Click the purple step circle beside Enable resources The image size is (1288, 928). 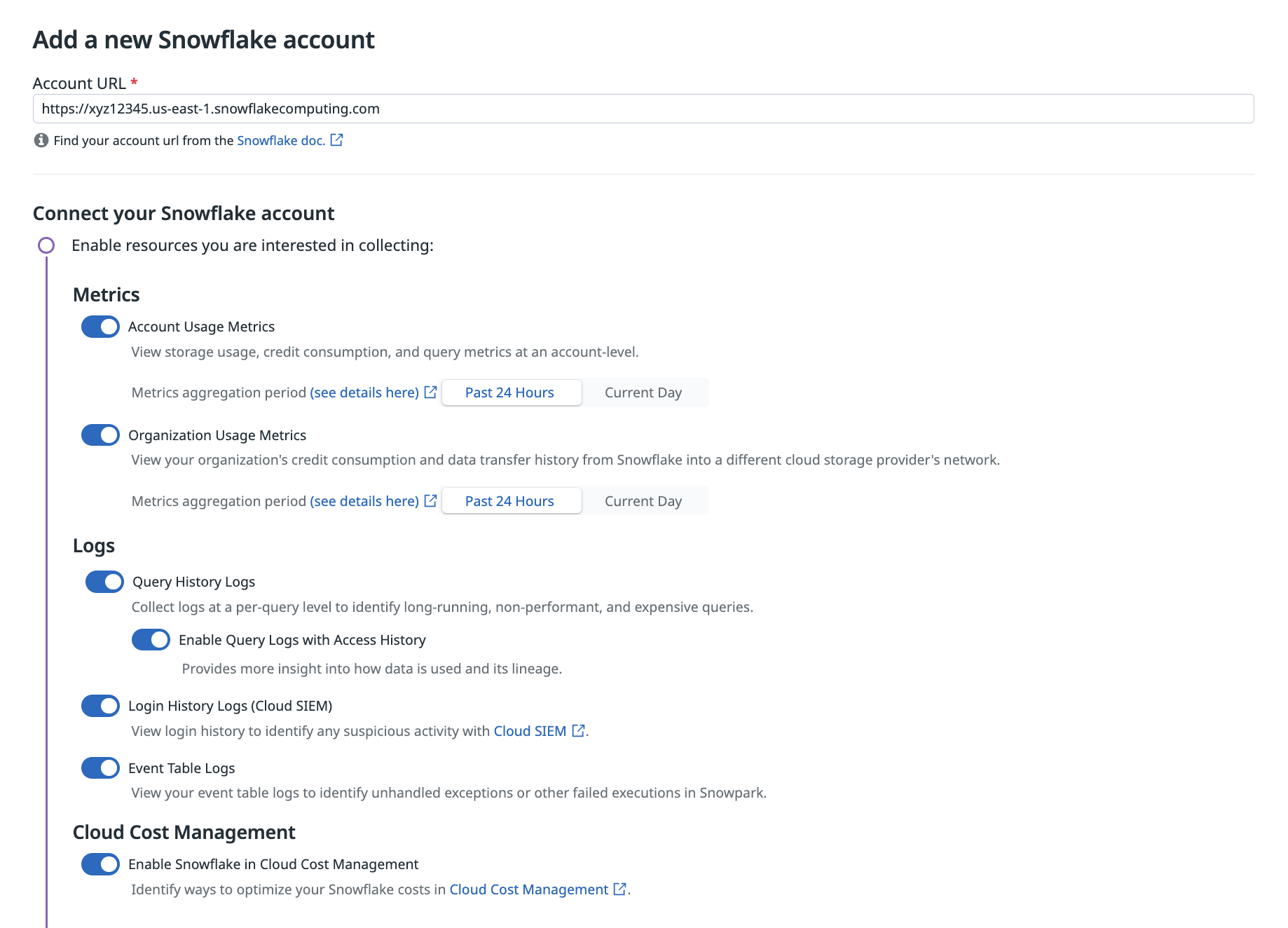click(46, 245)
